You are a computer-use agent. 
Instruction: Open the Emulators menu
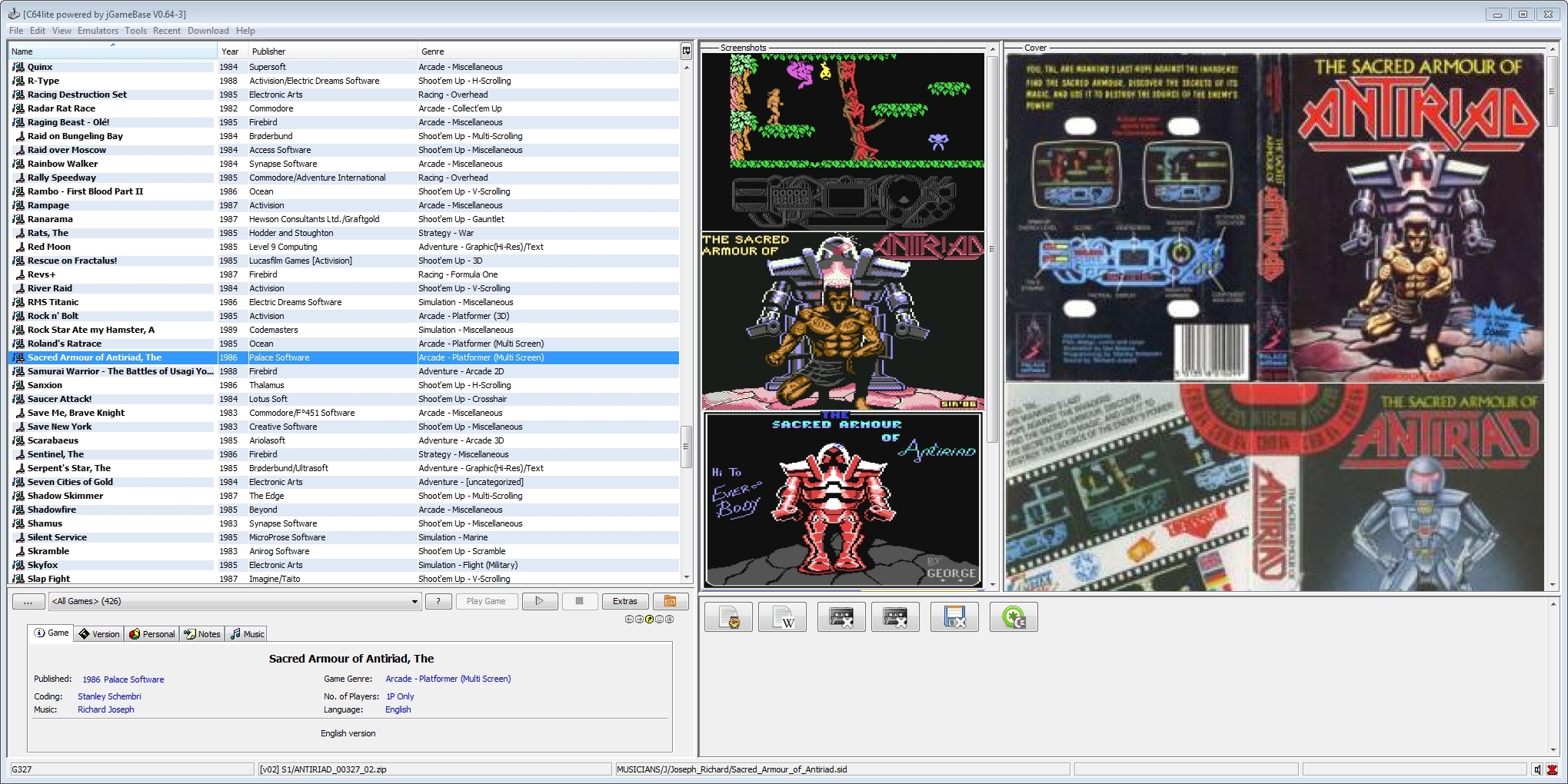98,31
